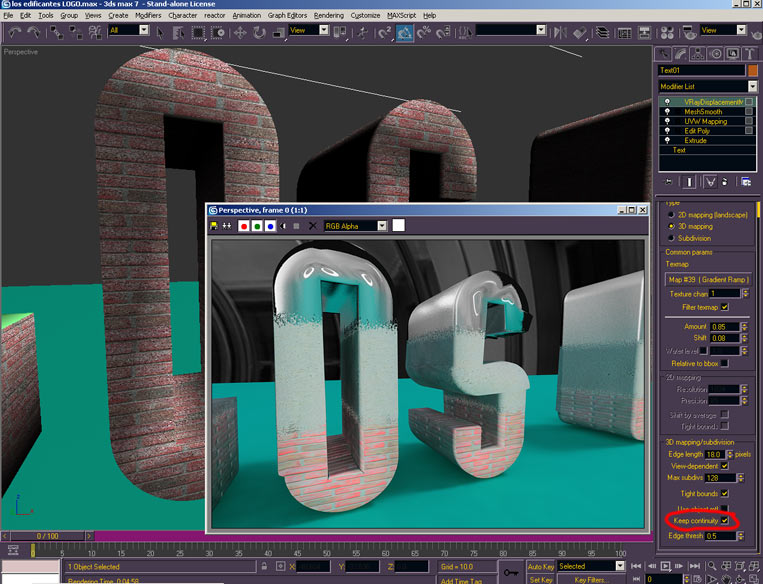Screen dimensions: 763x584
Task: Toggle Filter texmap checkbox
Action: click(725, 307)
